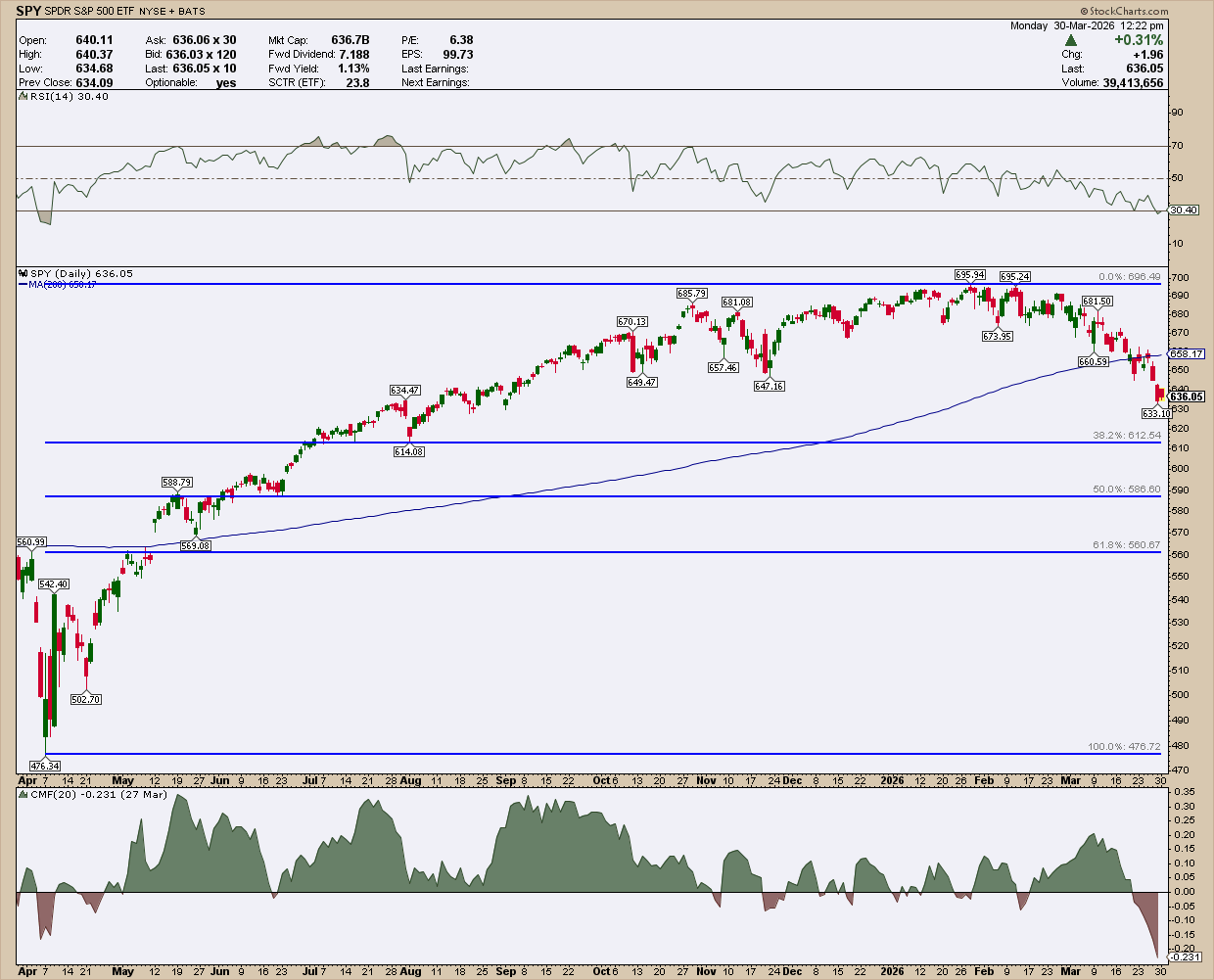This screenshot has width=1214, height=980.
Task: Click the boxed 30.40 RSI value on axis
Action: click(1184, 210)
